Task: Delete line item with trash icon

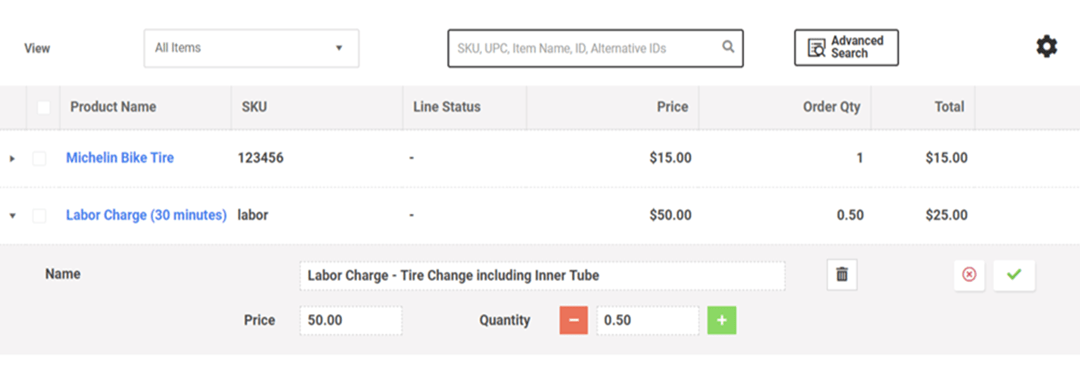Action: (842, 274)
